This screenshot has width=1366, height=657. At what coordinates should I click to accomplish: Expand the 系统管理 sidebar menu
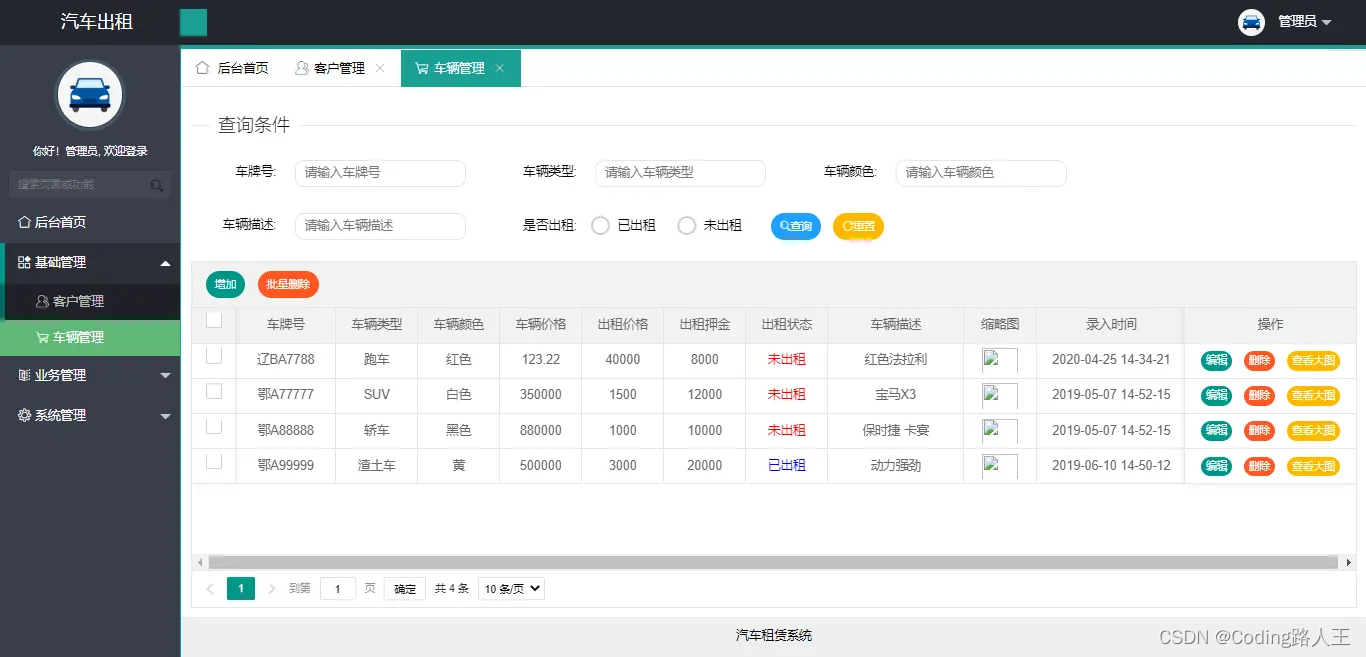tap(90, 415)
